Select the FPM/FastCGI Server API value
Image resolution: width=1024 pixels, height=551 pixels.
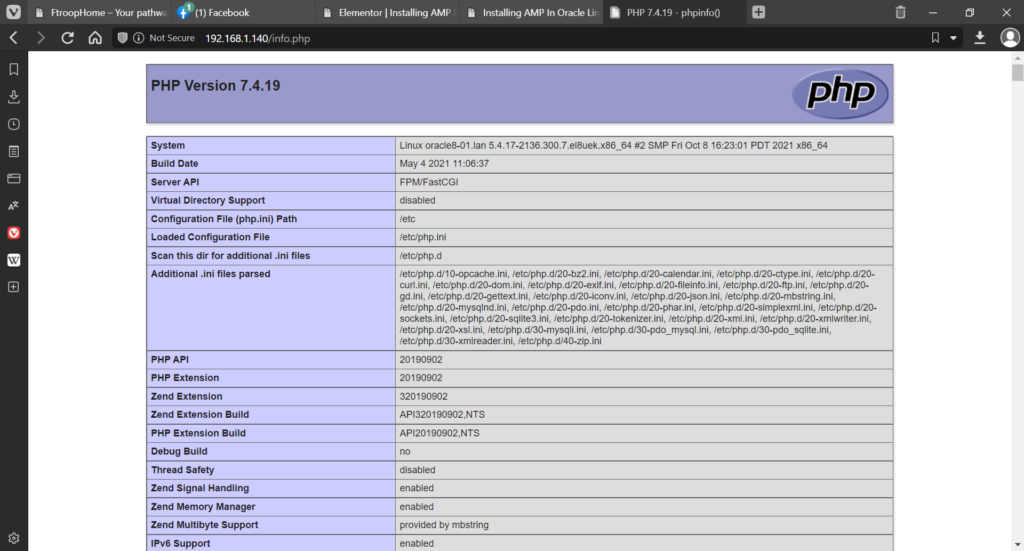click(429, 182)
